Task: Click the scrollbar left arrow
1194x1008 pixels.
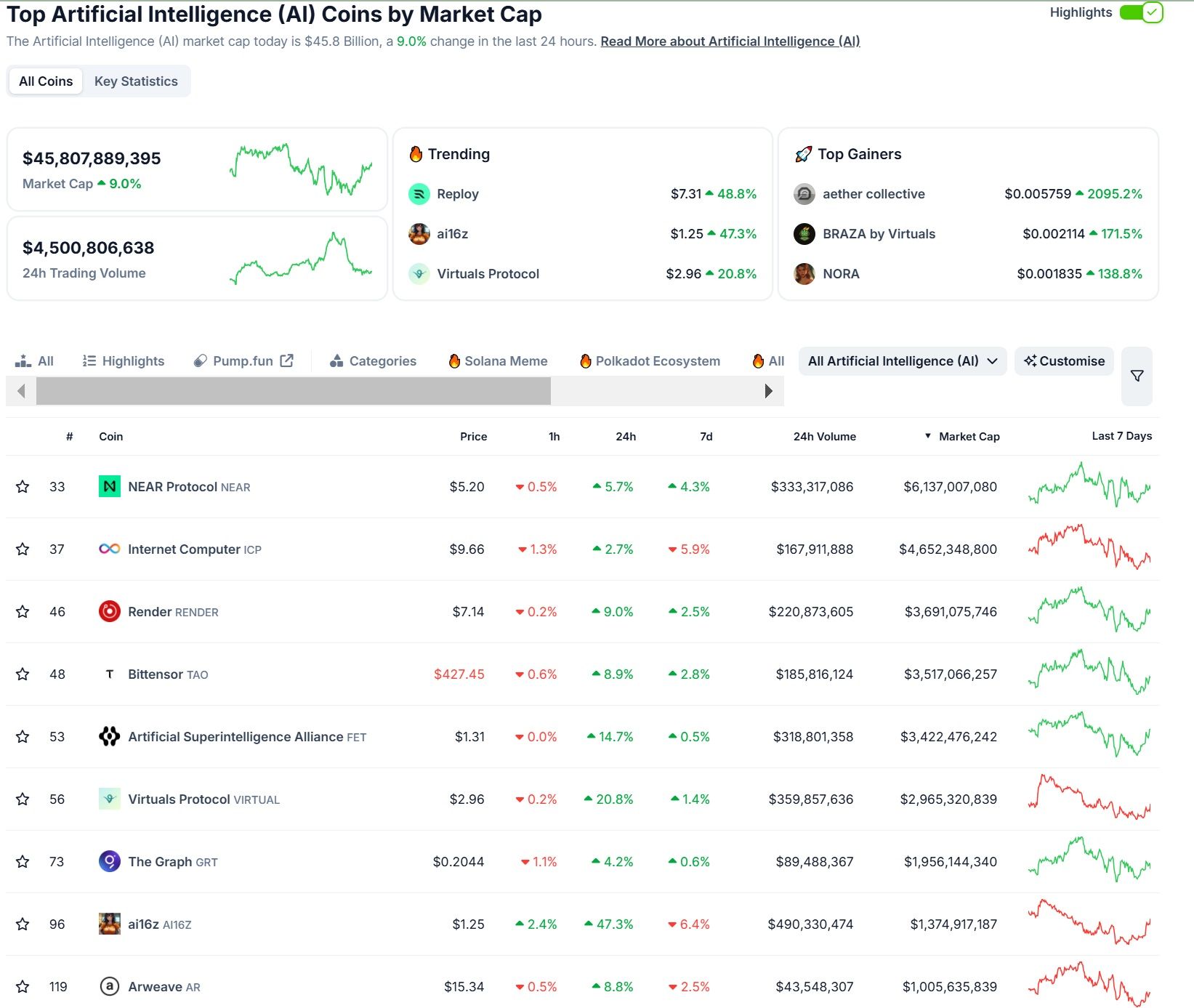Action: [21, 391]
